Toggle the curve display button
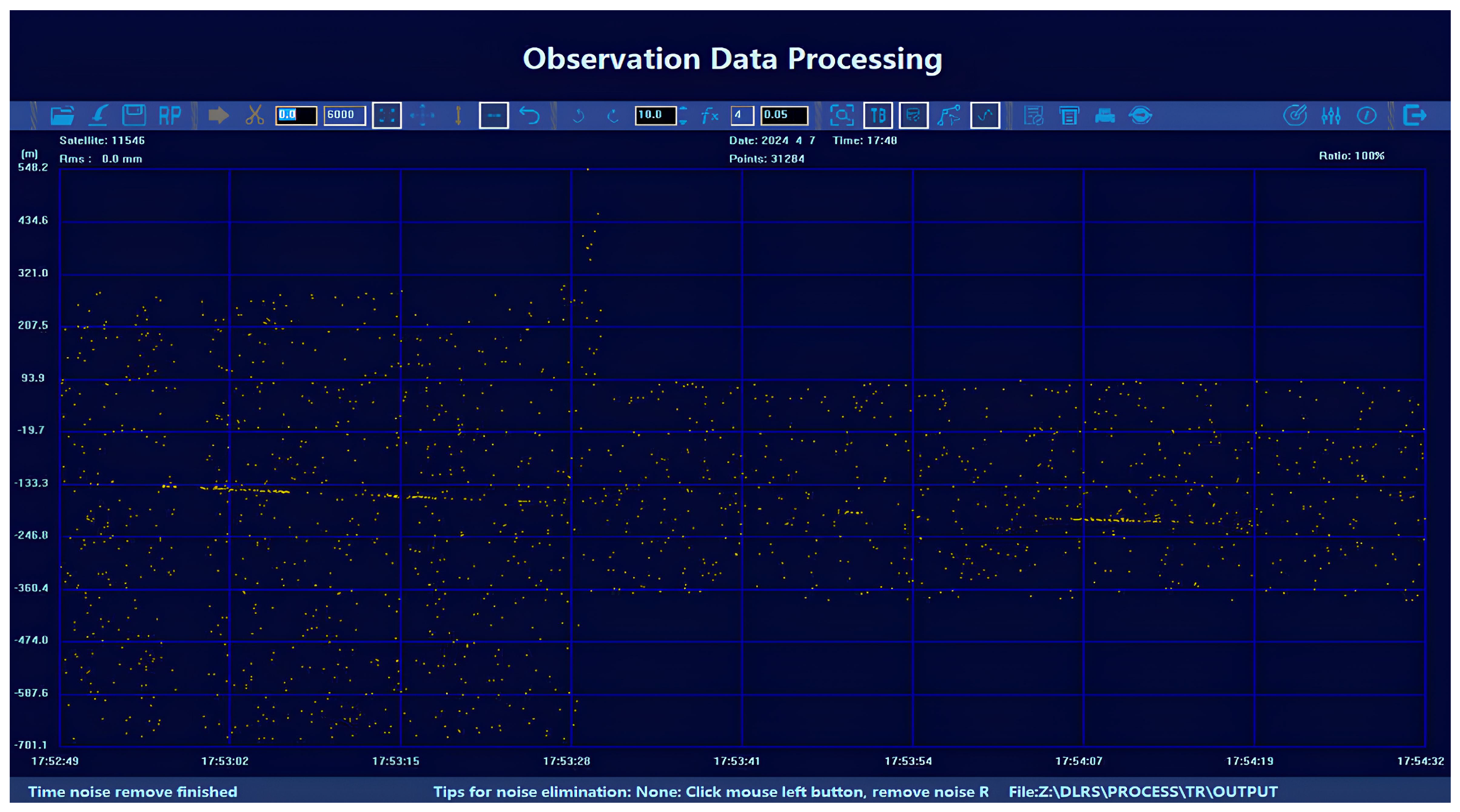The image size is (1460, 812). pyautogui.click(x=985, y=116)
